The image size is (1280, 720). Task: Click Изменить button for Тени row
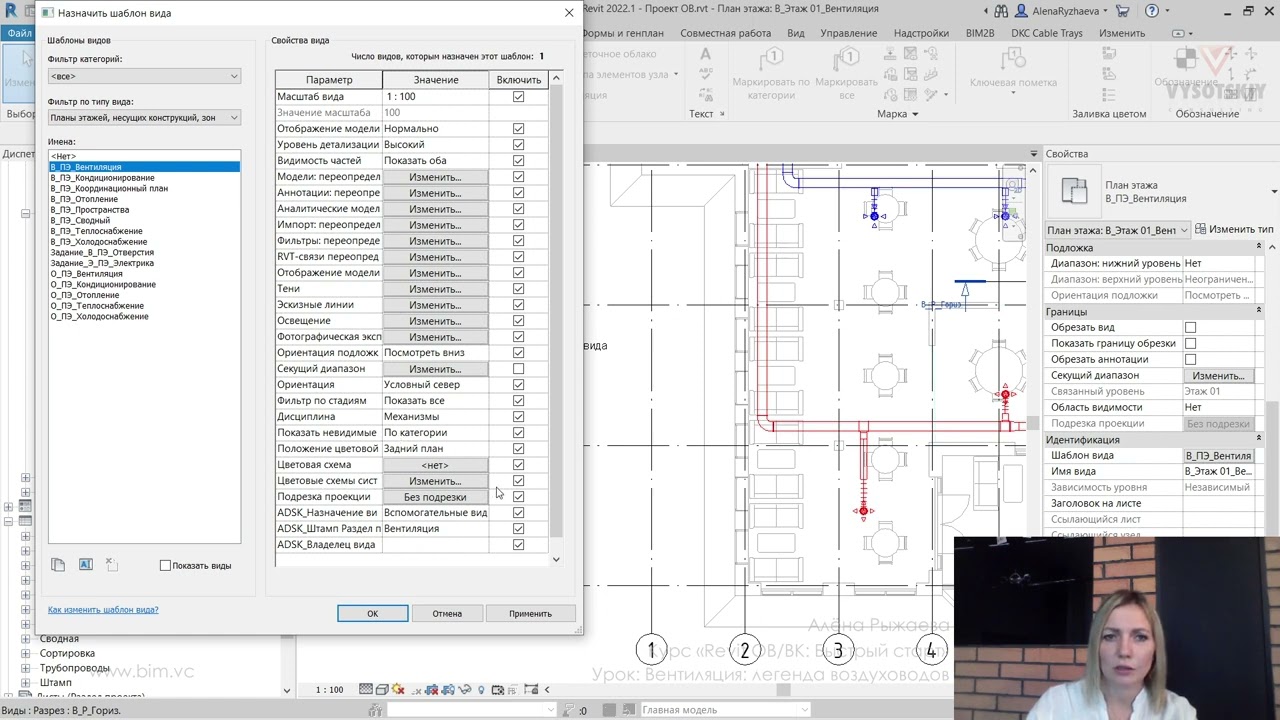coord(435,289)
